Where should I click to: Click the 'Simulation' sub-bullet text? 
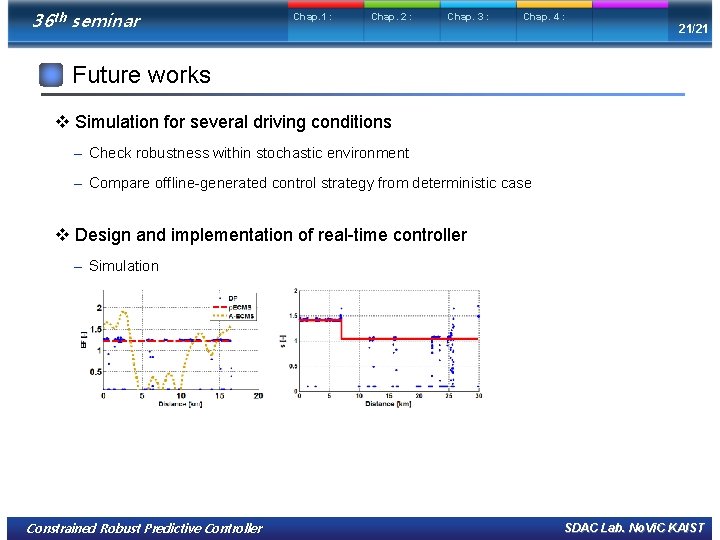(x=124, y=266)
